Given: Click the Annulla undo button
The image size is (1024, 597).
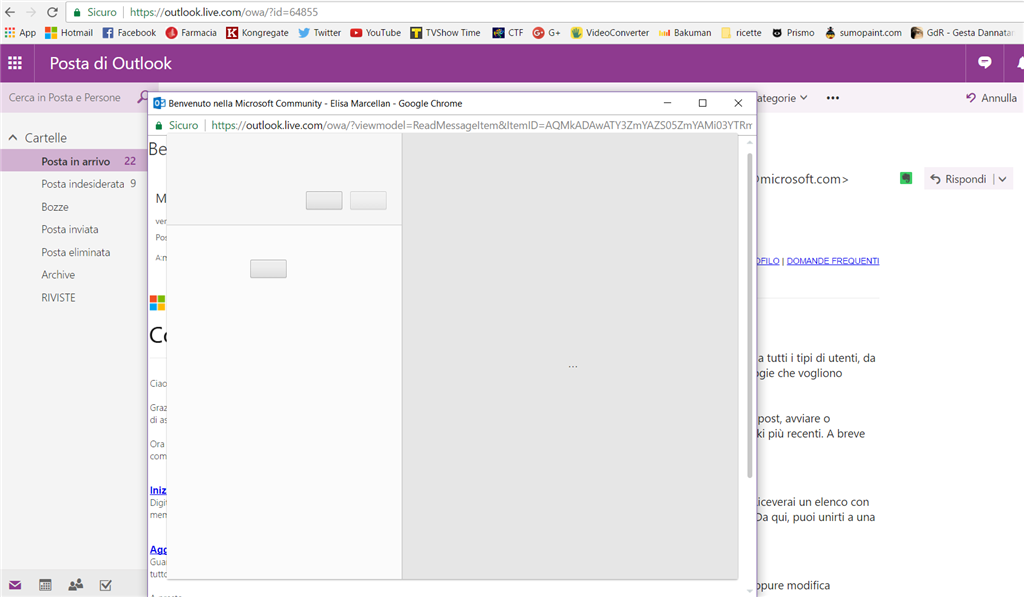Looking at the screenshot, I should [x=991, y=98].
